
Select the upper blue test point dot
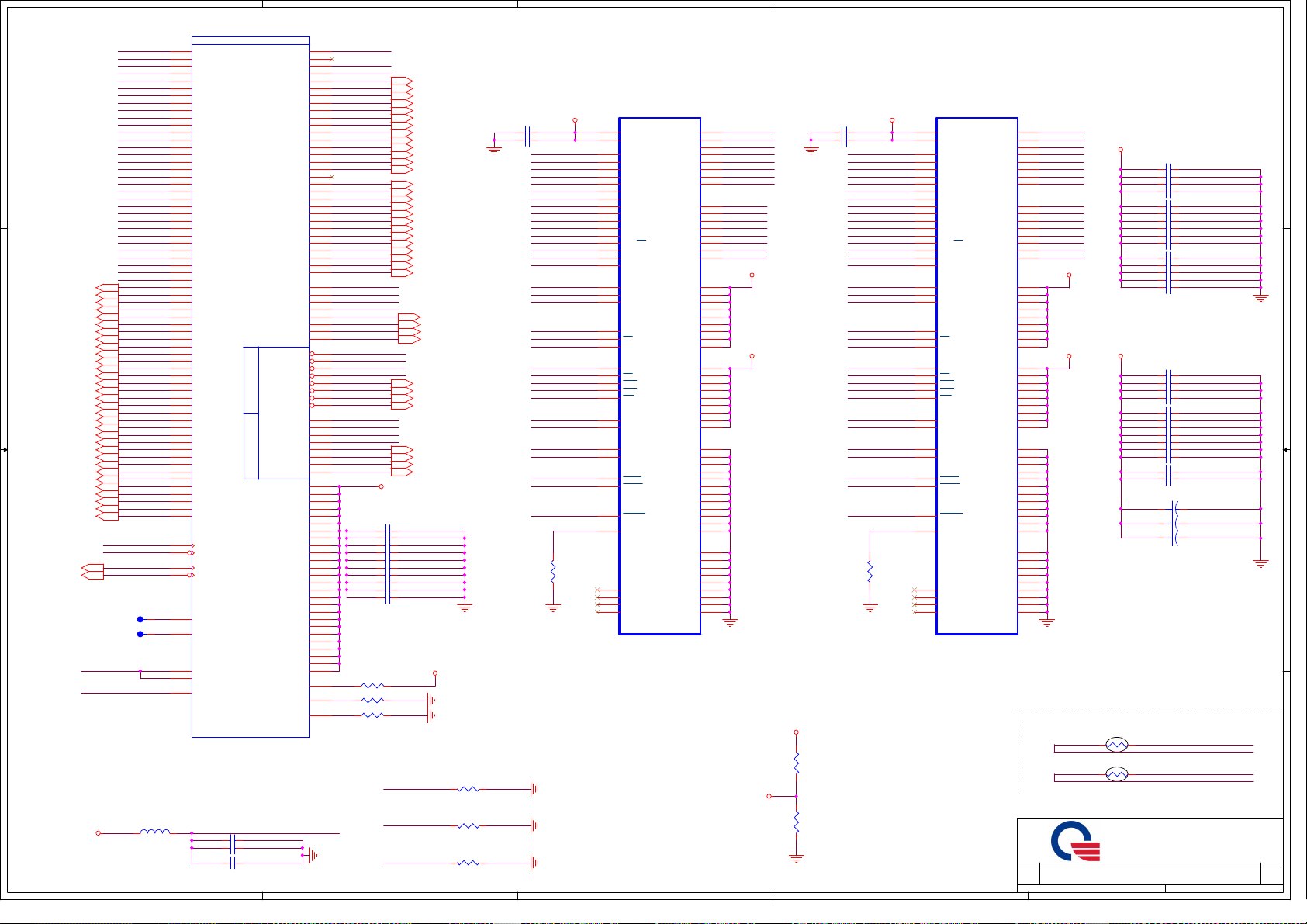140,619
